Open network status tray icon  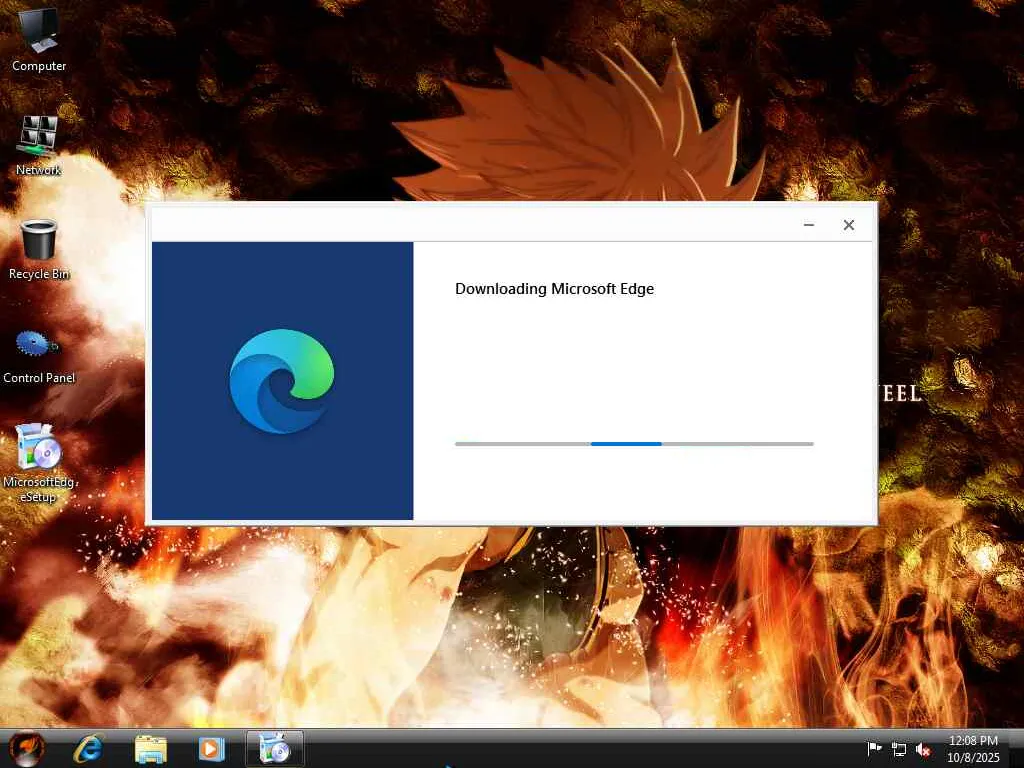(x=899, y=750)
